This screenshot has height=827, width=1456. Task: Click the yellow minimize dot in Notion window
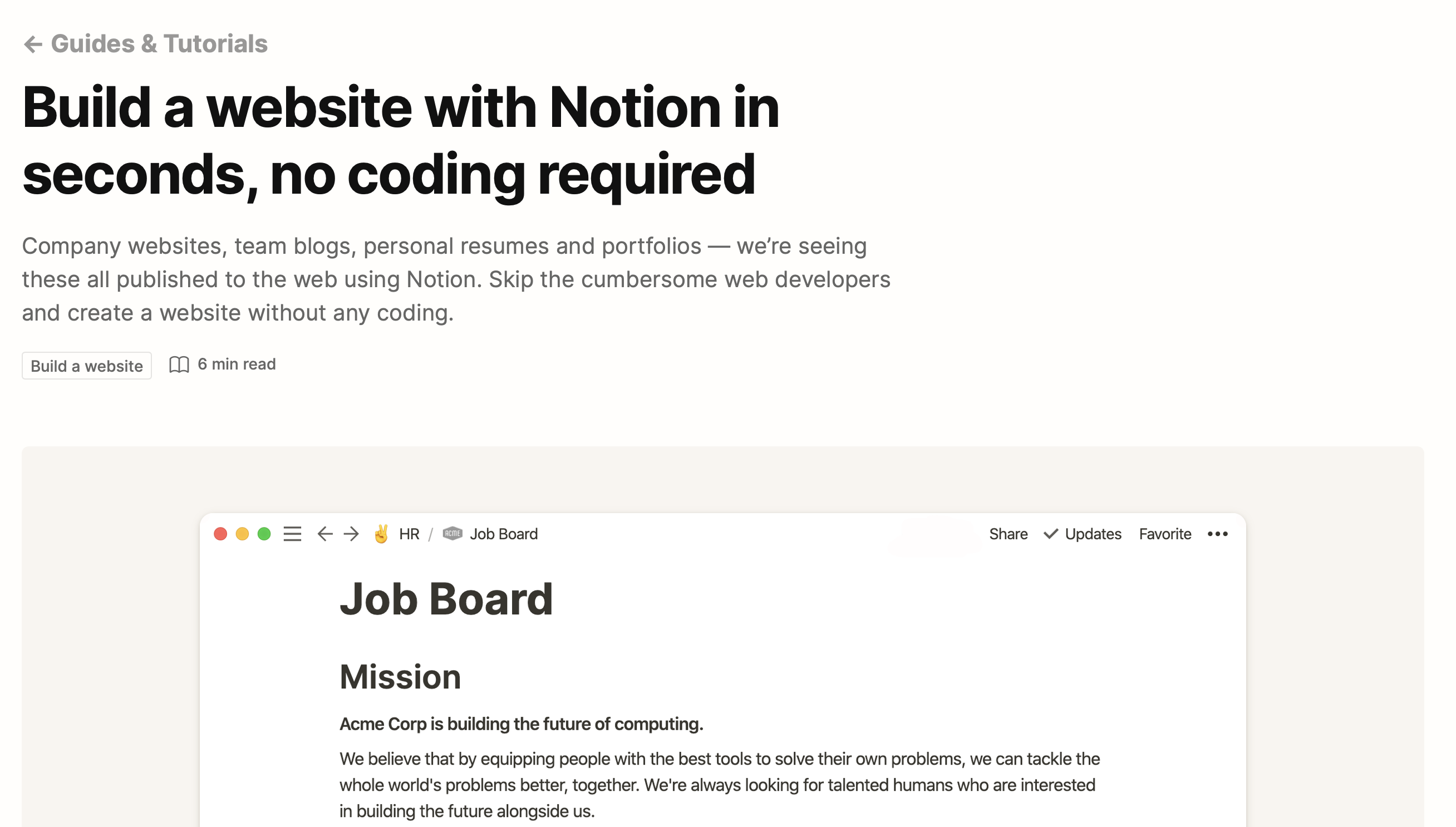243,534
